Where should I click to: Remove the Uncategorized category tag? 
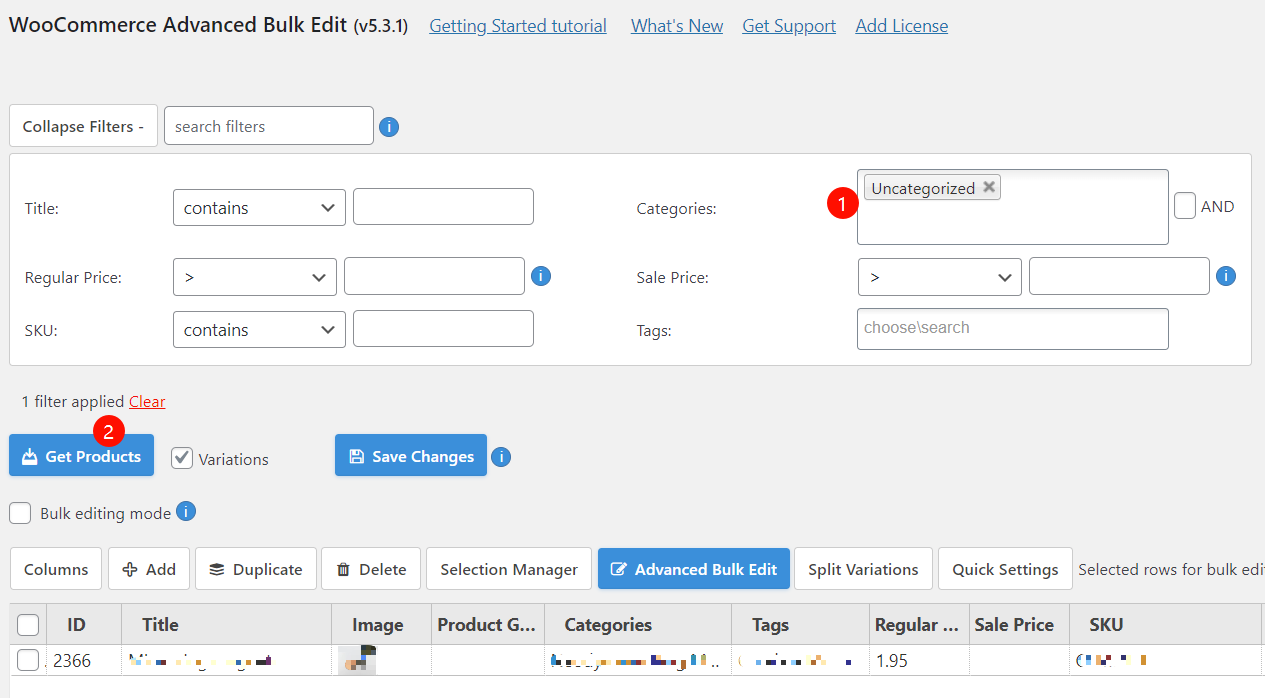(x=989, y=187)
